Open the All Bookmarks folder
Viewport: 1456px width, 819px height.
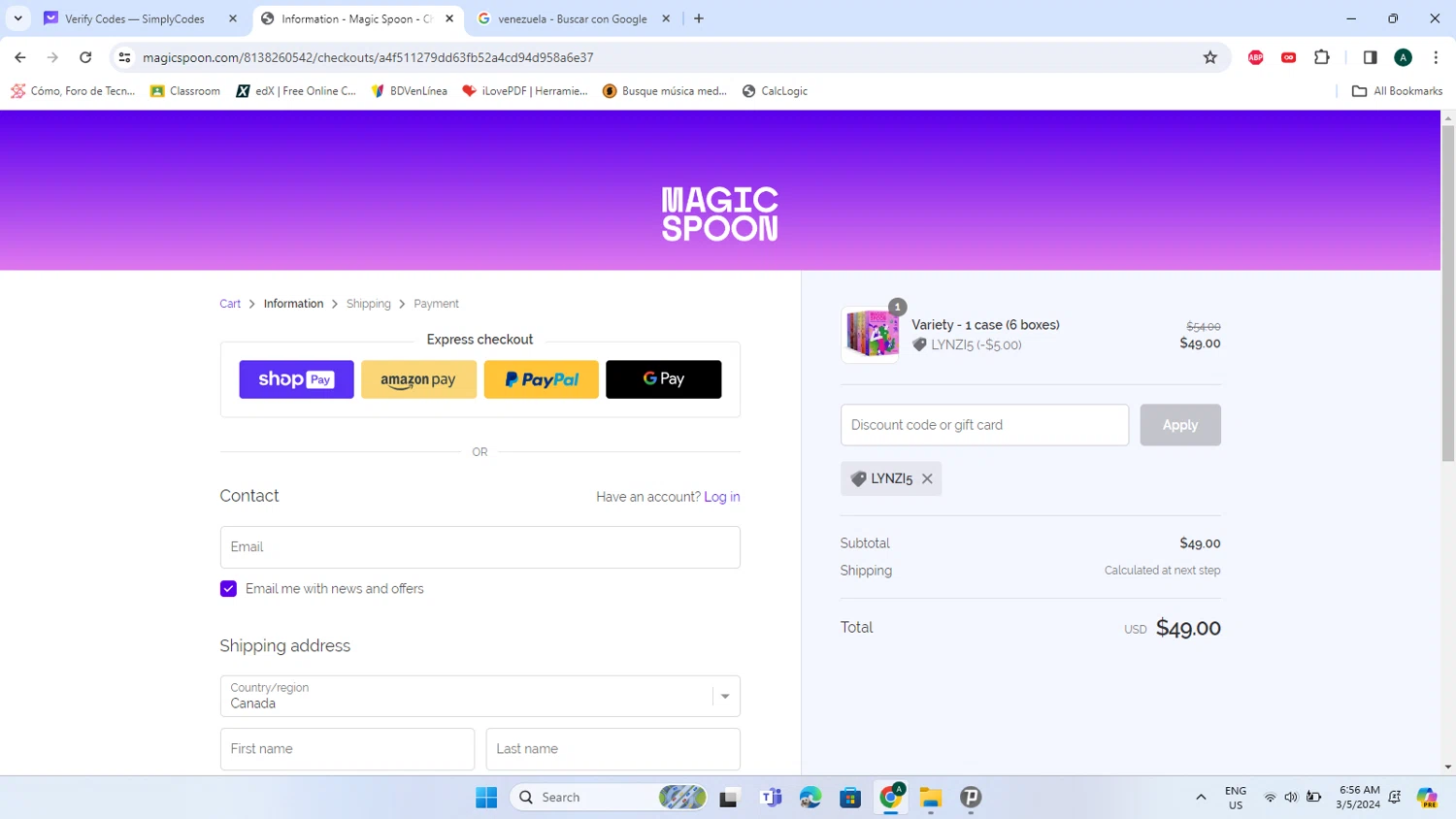1397,91
